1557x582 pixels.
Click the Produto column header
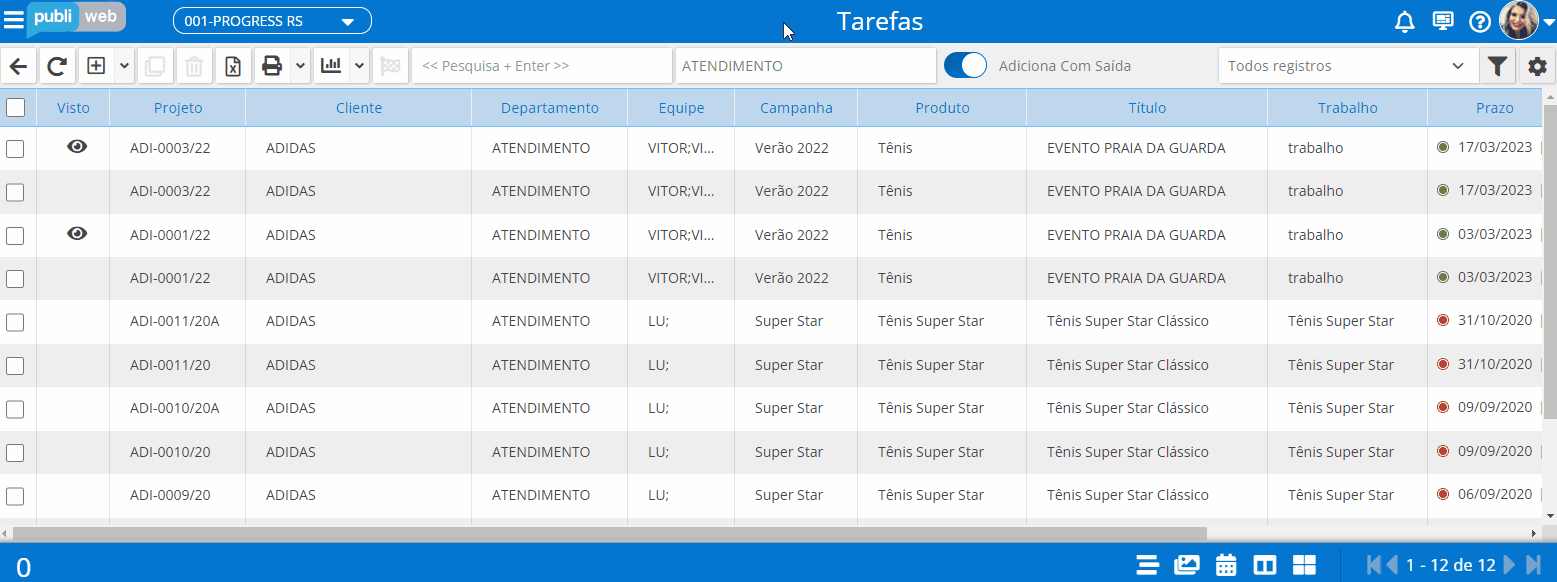click(942, 108)
